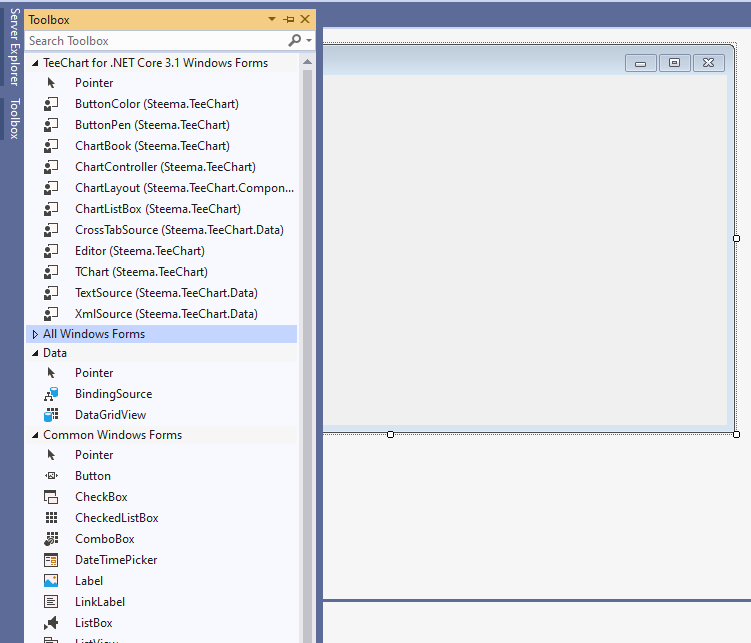Open the Server Explorer side tab

point(14,46)
